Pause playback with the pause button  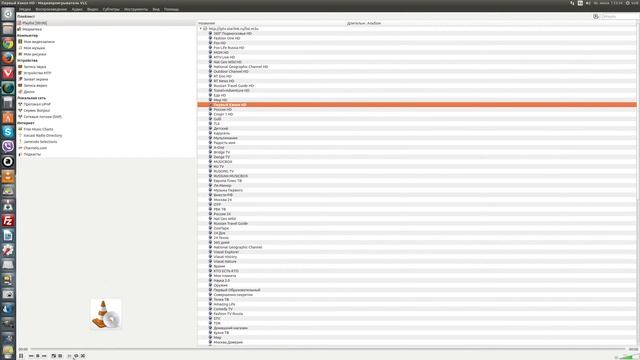pos(21,356)
